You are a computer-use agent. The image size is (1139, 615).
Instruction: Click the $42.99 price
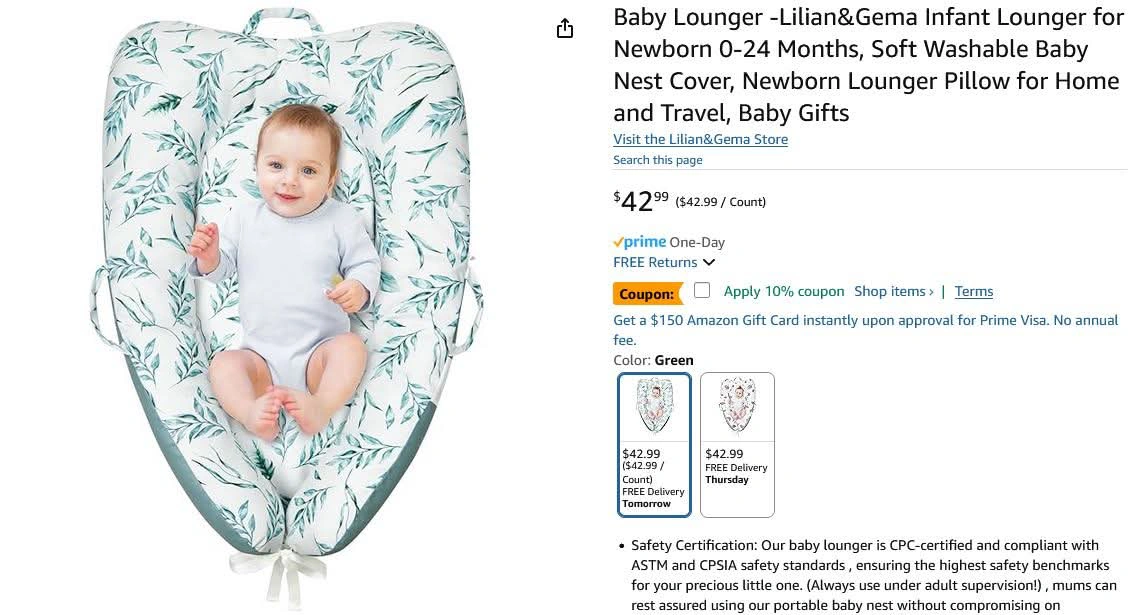[x=641, y=200]
